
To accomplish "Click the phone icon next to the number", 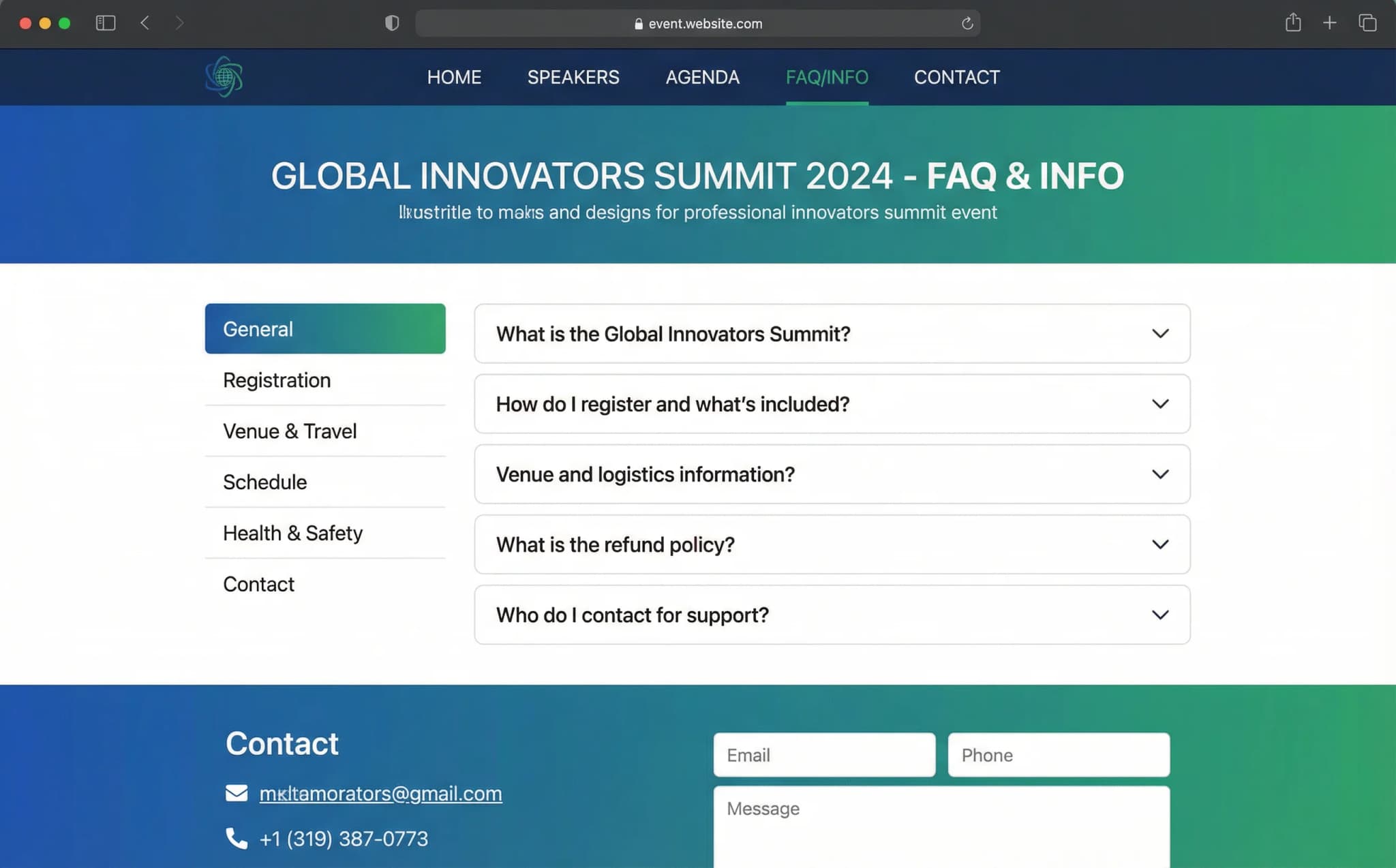I will (x=236, y=839).
